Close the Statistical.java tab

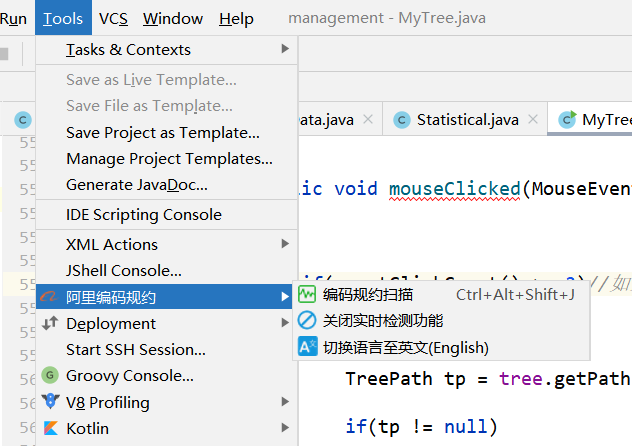[533, 119]
